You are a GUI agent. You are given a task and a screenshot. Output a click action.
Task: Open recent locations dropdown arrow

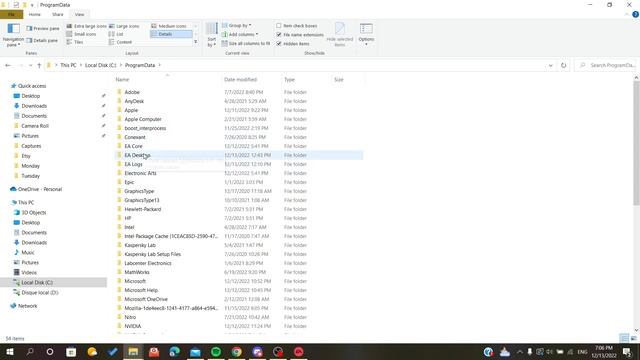tap(30, 65)
